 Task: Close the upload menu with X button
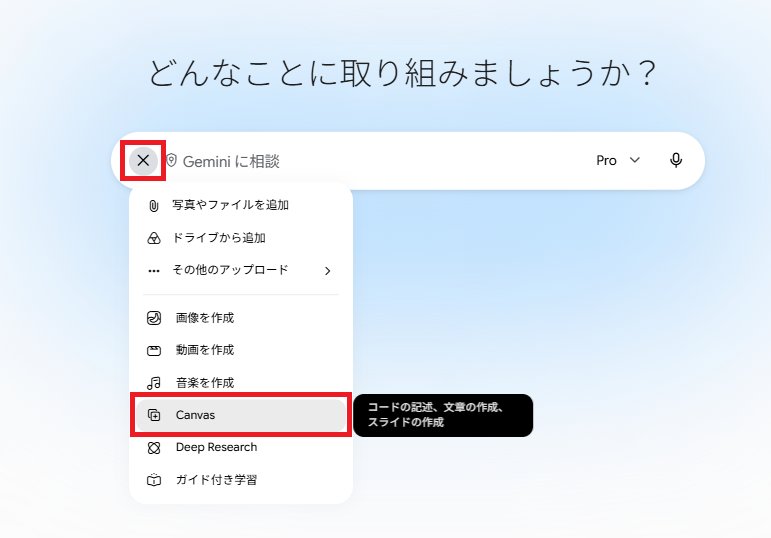coord(143,160)
